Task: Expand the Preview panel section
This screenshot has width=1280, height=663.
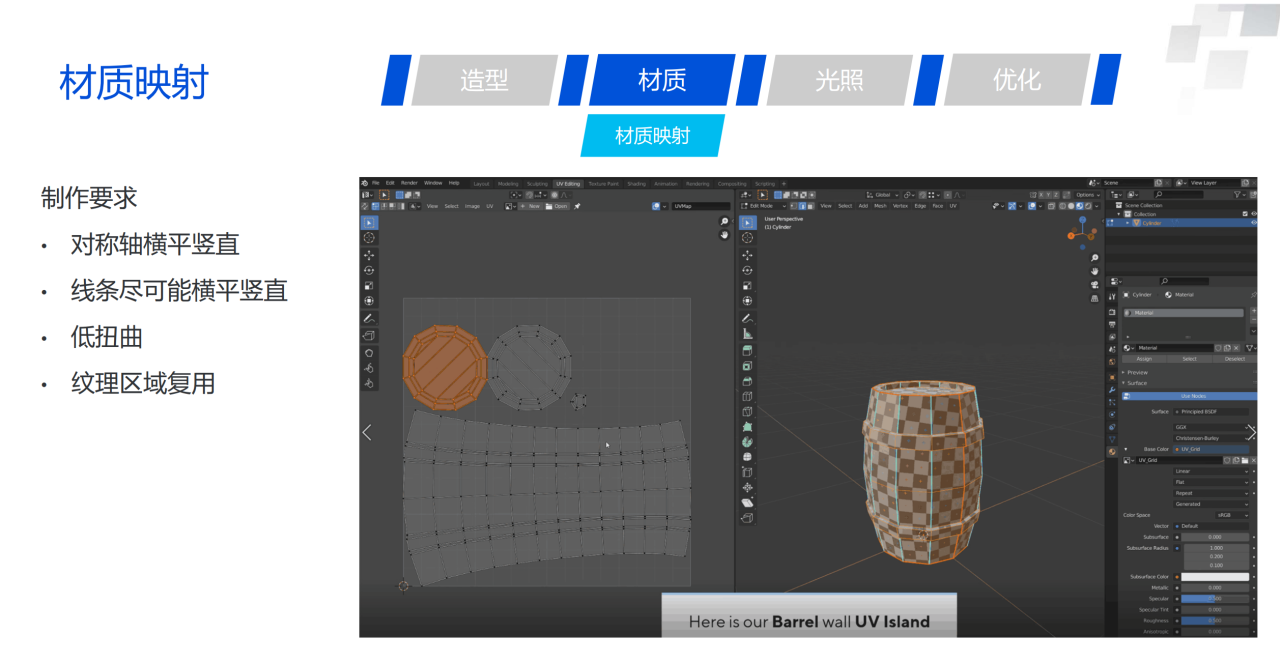Action: [x=1137, y=372]
